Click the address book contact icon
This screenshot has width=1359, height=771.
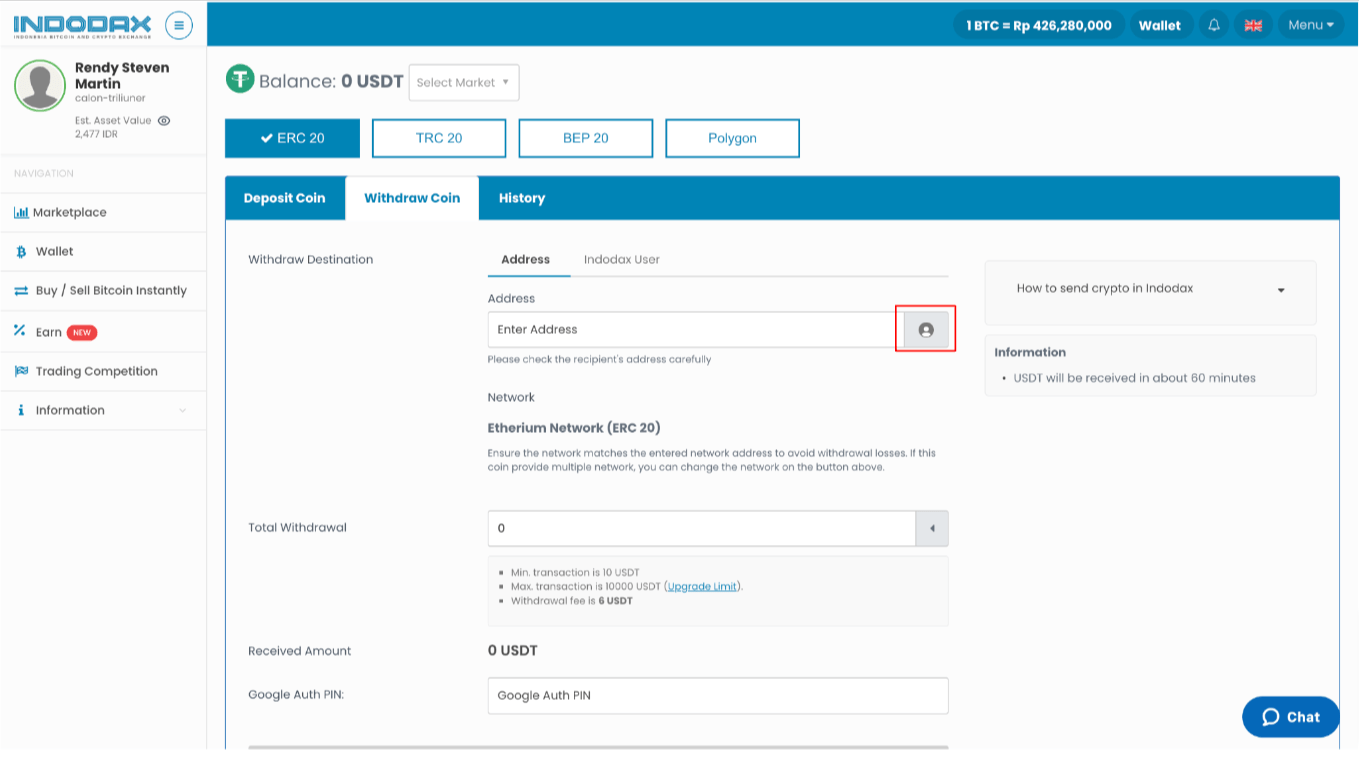(926, 330)
